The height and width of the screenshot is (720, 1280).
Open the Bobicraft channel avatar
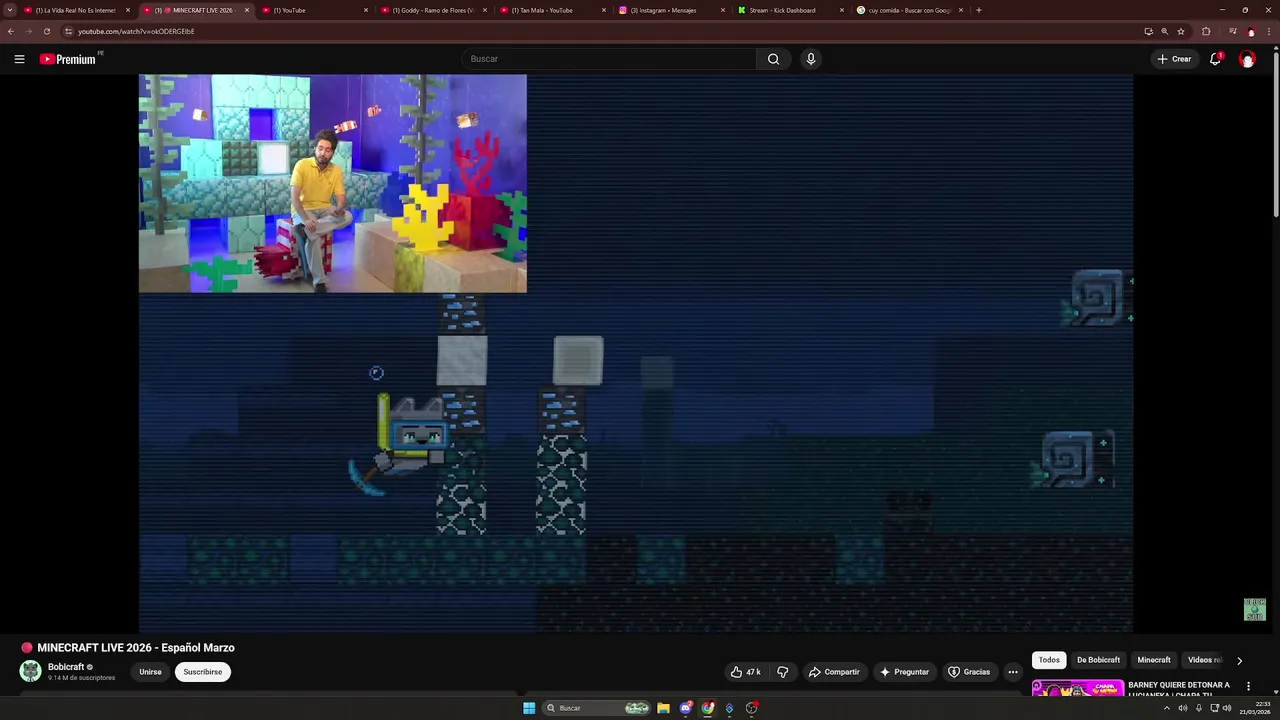31,671
